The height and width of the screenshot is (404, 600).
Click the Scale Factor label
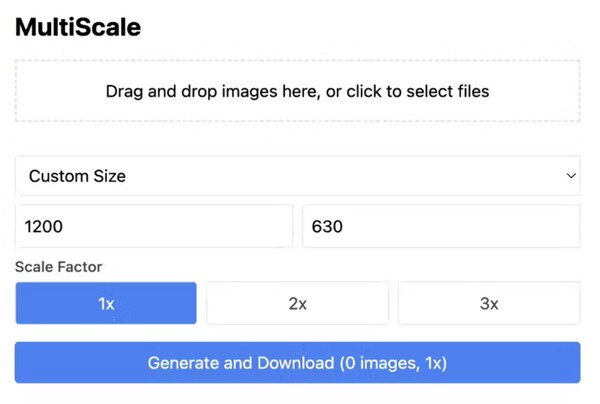[x=58, y=267]
